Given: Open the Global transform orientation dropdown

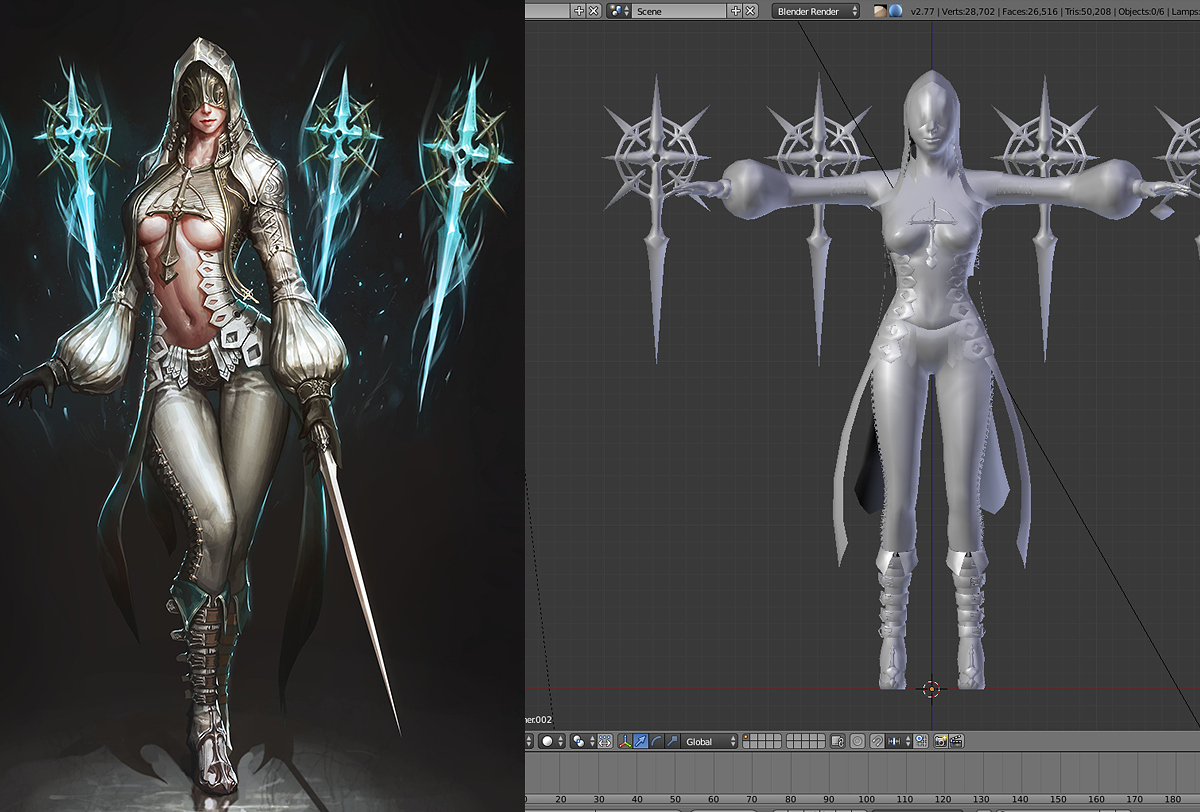Looking at the screenshot, I should coord(709,741).
